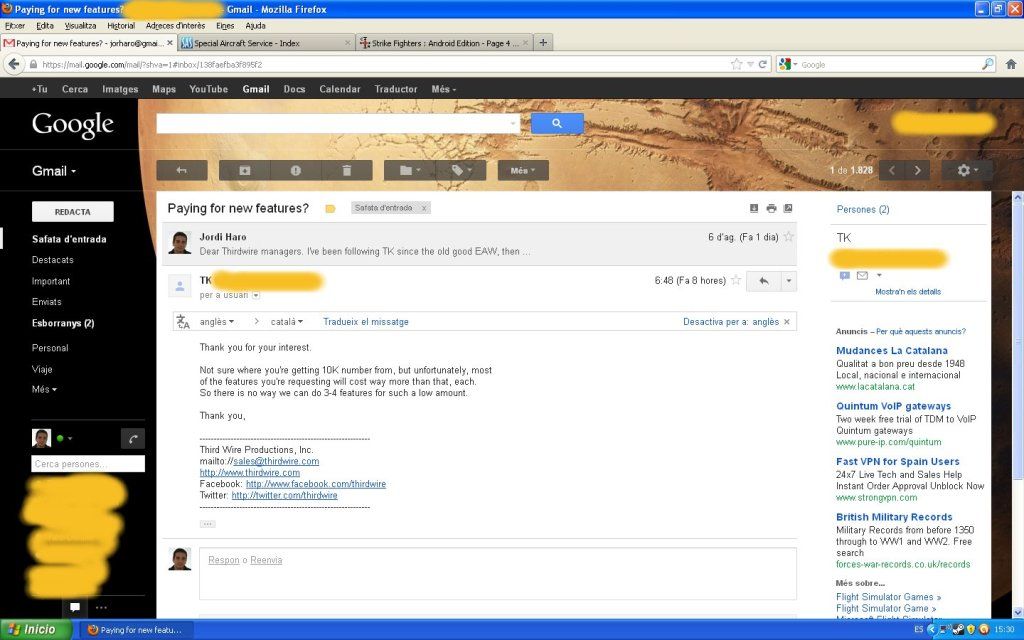Collapse all messages icon
This screenshot has width=1024, height=640.
754,208
